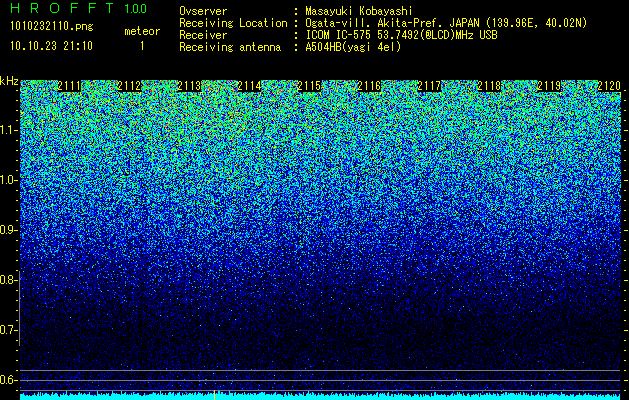Click the 1.1 kHz axis label
The height and width of the screenshot is (400, 629).
point(8,130)
